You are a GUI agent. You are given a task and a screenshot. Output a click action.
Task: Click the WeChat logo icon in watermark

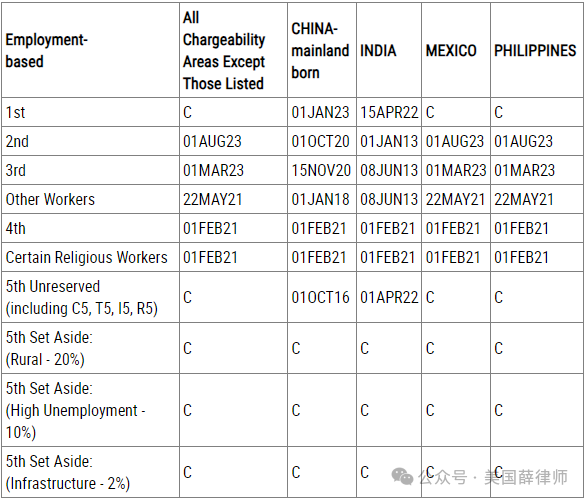(x=402, y=476)
